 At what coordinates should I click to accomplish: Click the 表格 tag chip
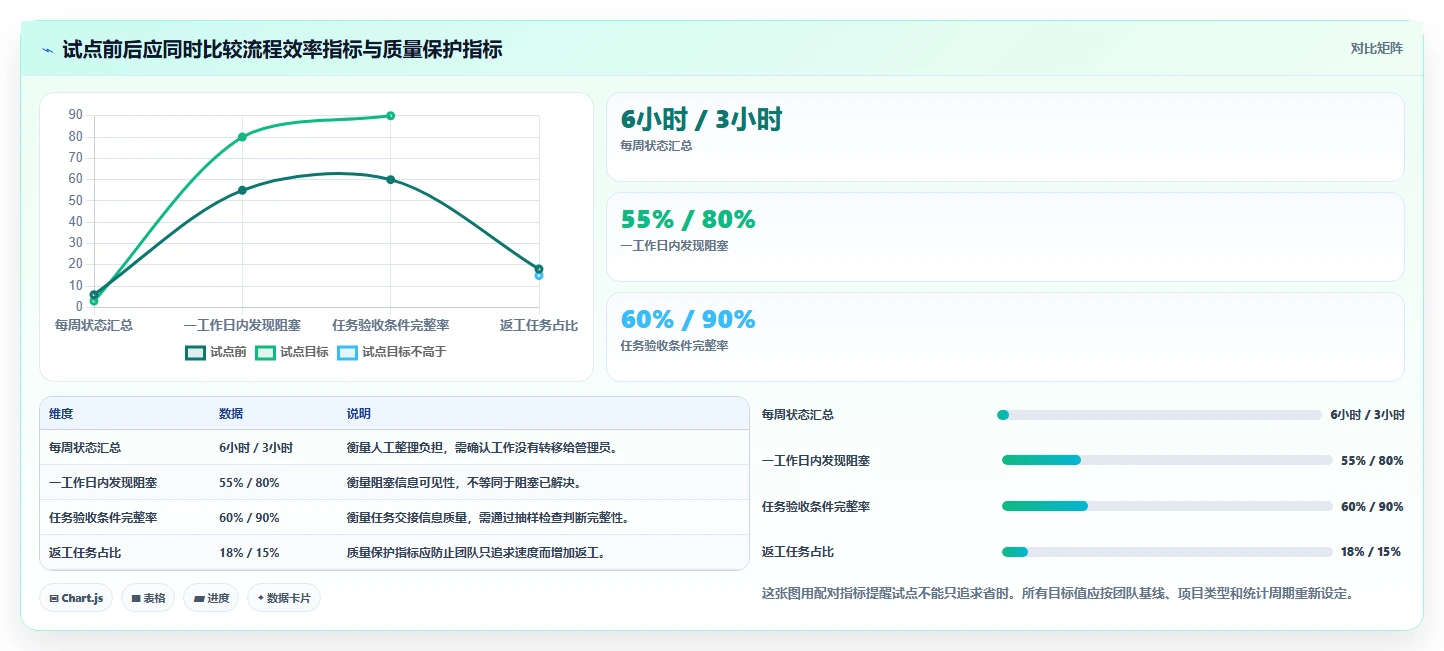click(x=149, y=598)
